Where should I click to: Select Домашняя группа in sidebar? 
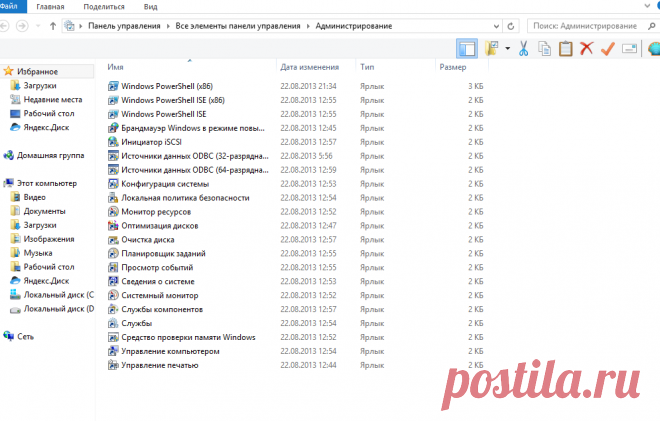51,155
